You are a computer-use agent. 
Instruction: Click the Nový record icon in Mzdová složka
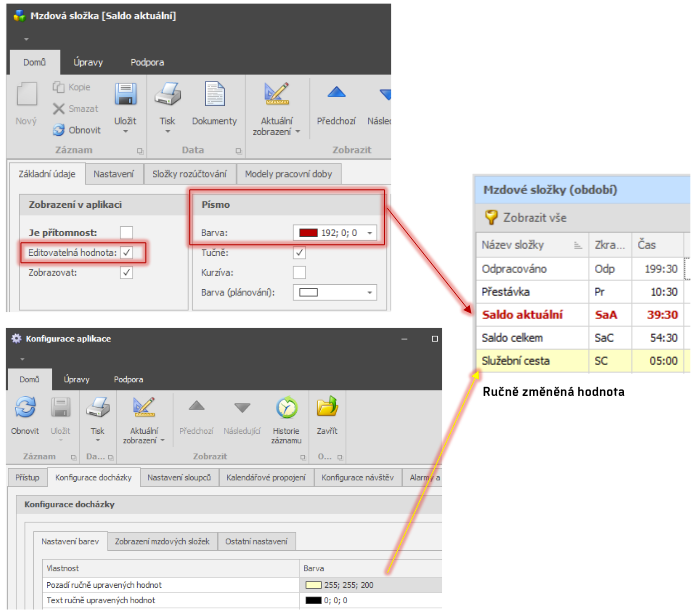point(27,94)
